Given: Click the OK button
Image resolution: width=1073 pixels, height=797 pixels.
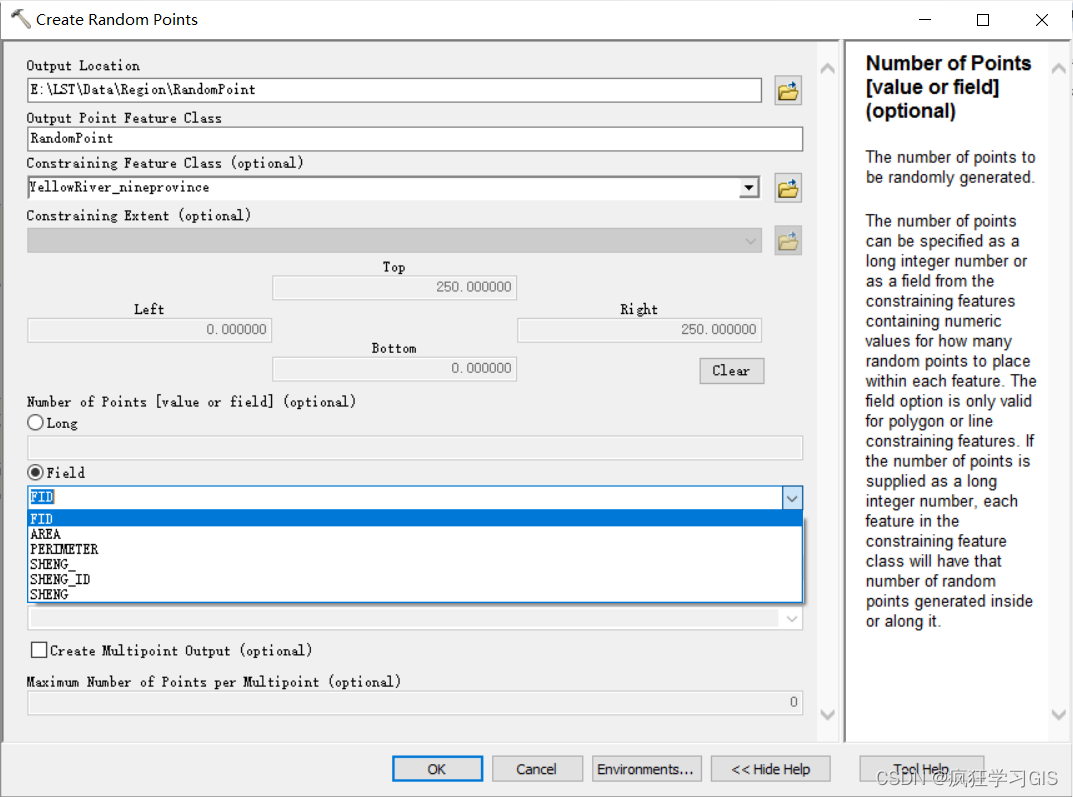Looking at the screenshot, I should [x=437, y=769].
